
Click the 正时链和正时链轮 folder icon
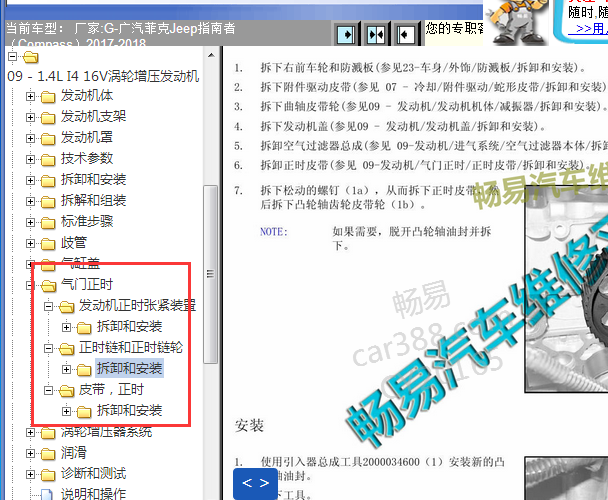[x=66, y=349]
